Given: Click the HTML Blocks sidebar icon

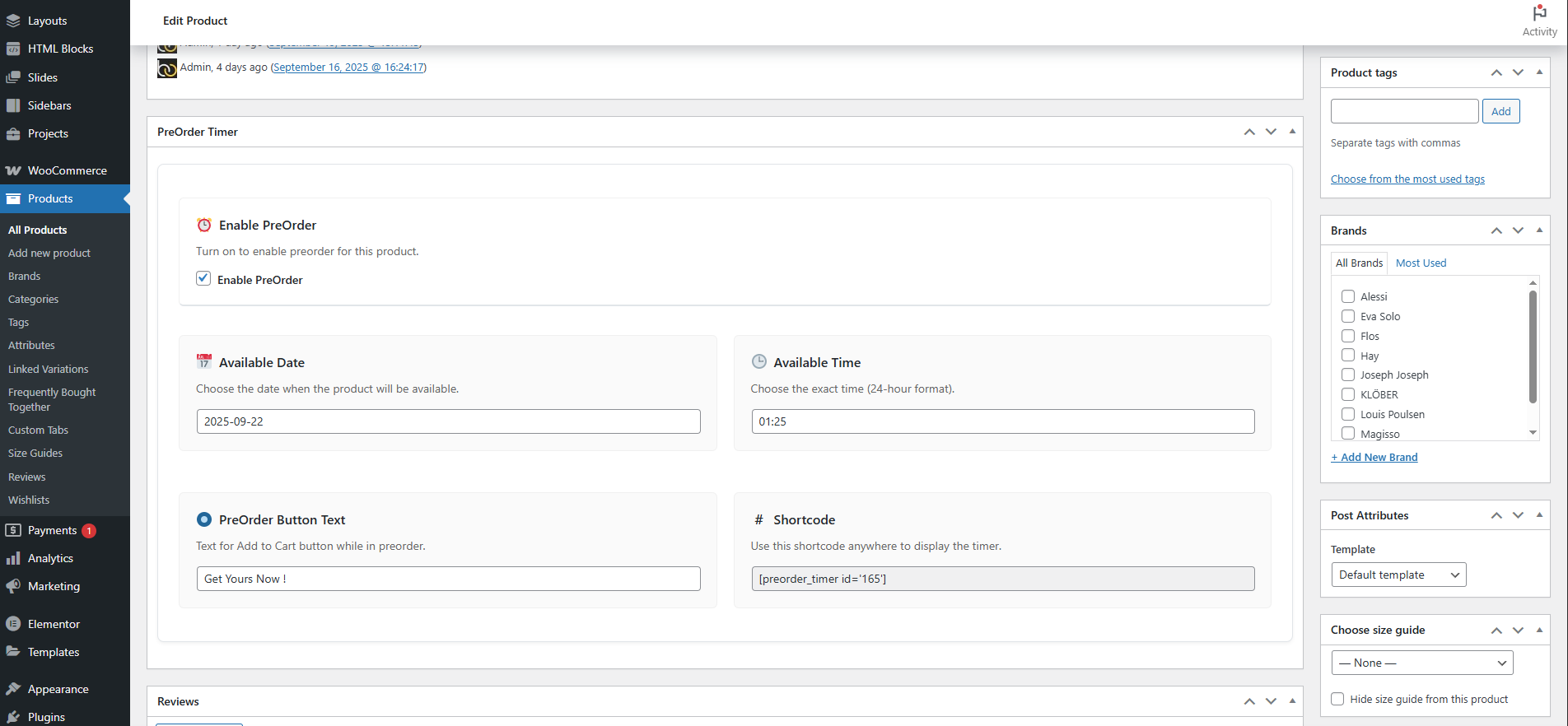Looking at the screenshot, I should pyautogui.click(x=13, y=49).
